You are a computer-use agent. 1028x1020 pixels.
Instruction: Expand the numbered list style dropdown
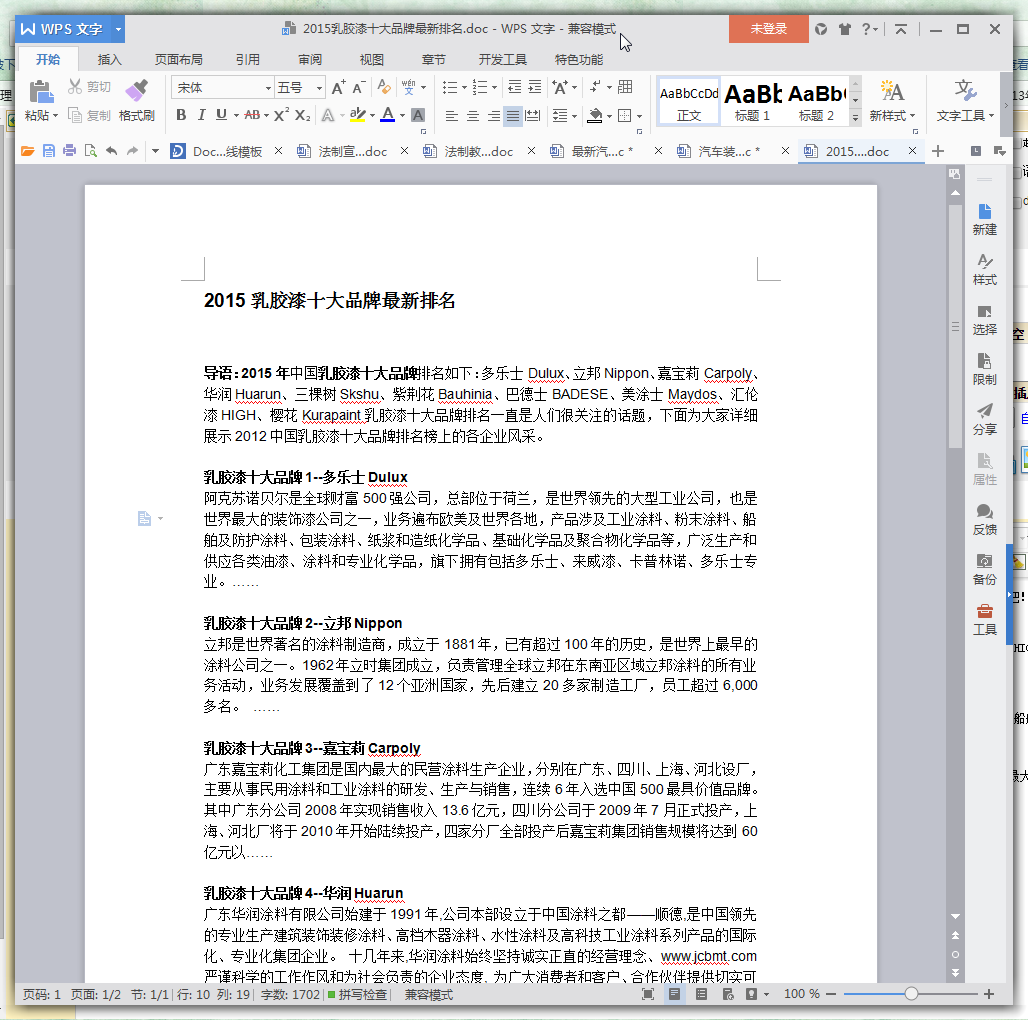(x=494, y=88)
